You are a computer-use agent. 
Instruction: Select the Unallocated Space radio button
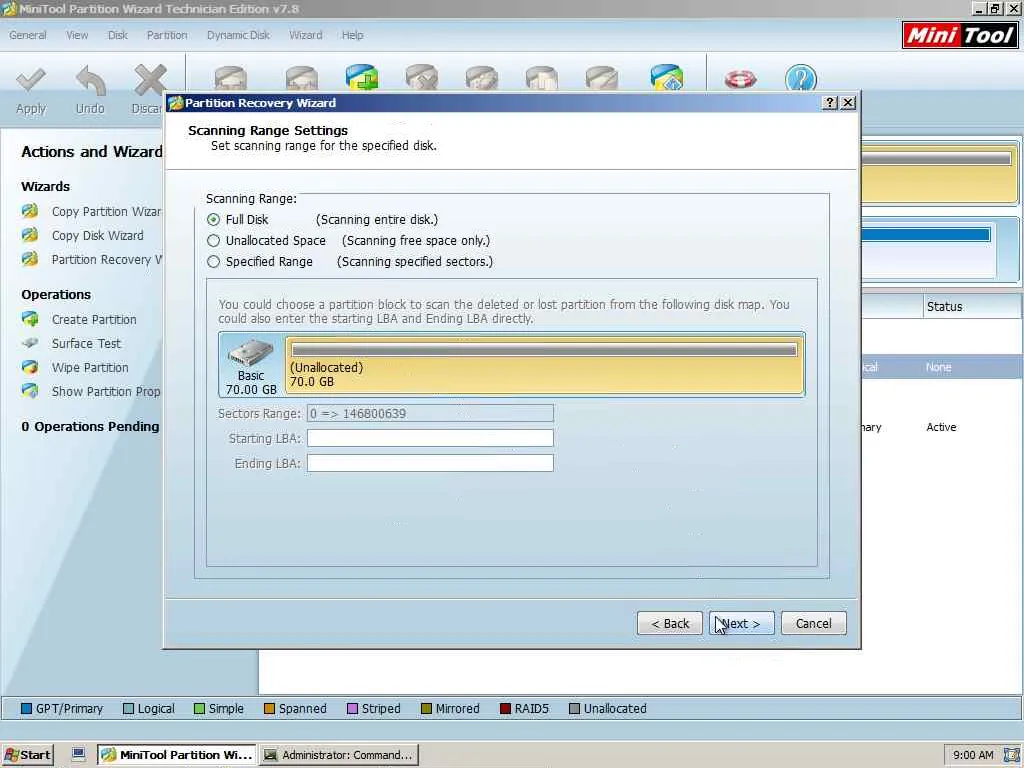click(x=213, y=240)
